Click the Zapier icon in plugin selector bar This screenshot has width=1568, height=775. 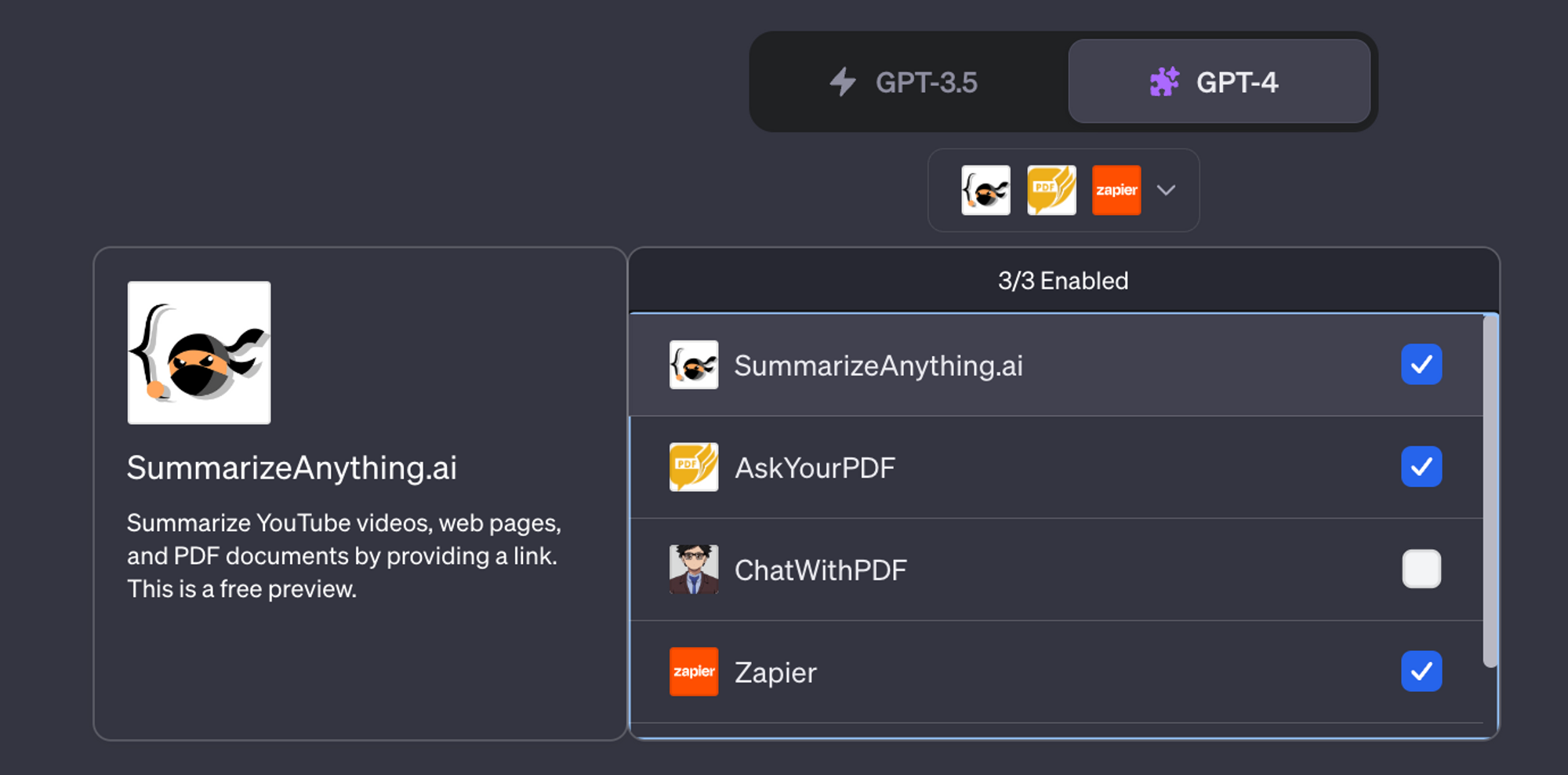point(1116,190)
